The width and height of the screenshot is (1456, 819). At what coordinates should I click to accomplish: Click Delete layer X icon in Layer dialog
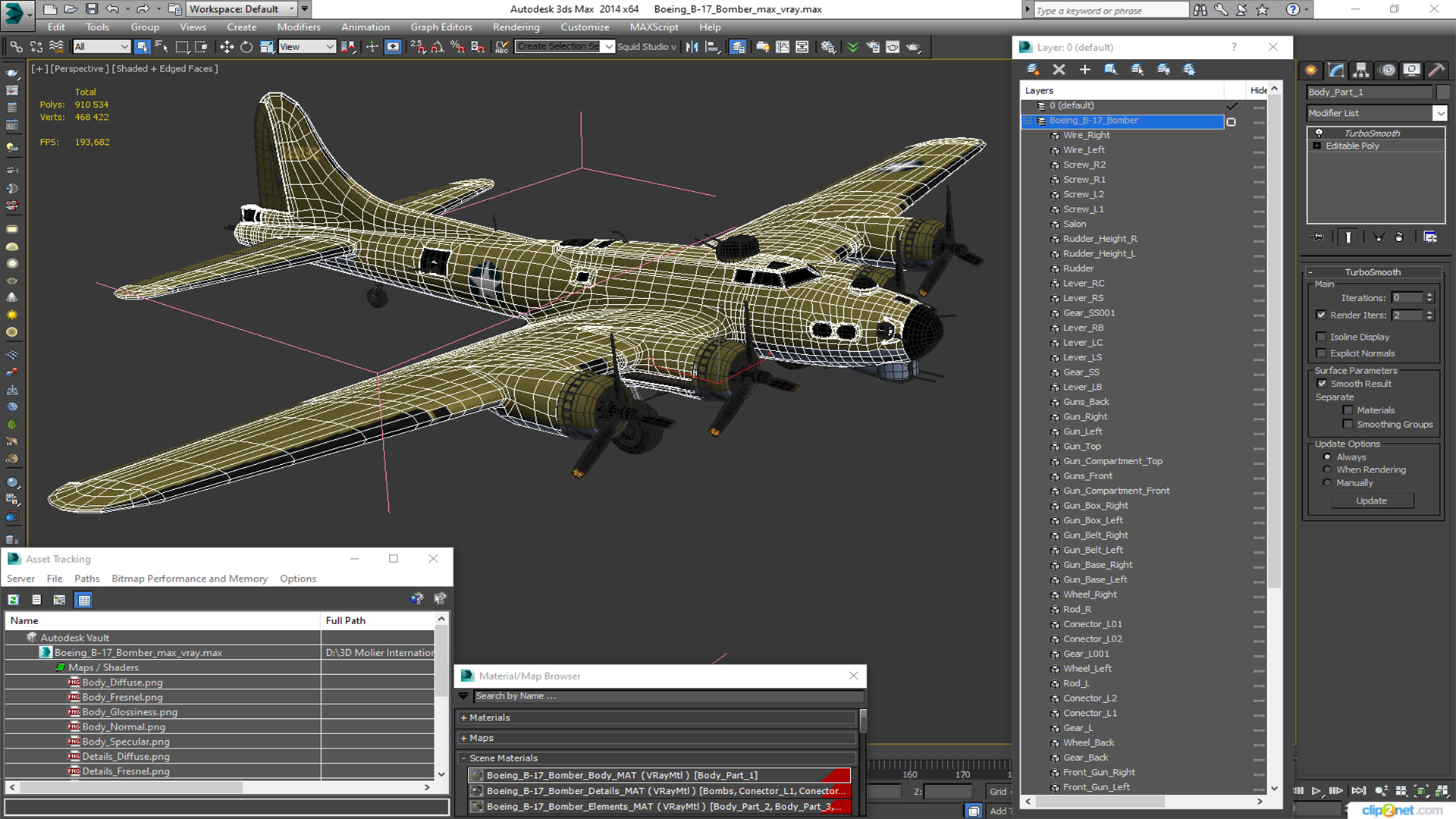(1059, 69)
